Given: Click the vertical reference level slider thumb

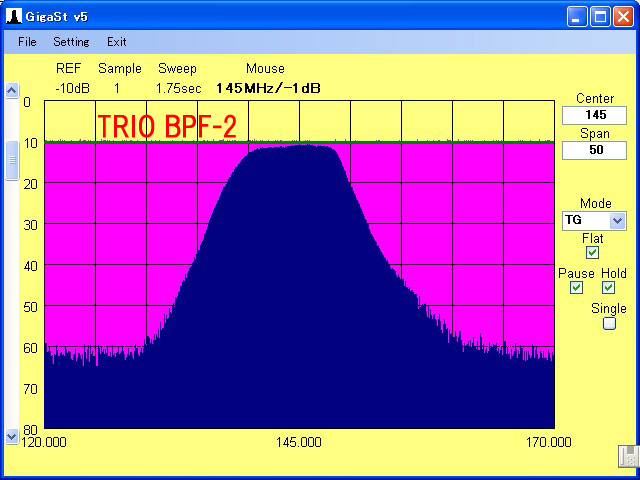Looking at the screenshot, I should click(x=12, y=160).
